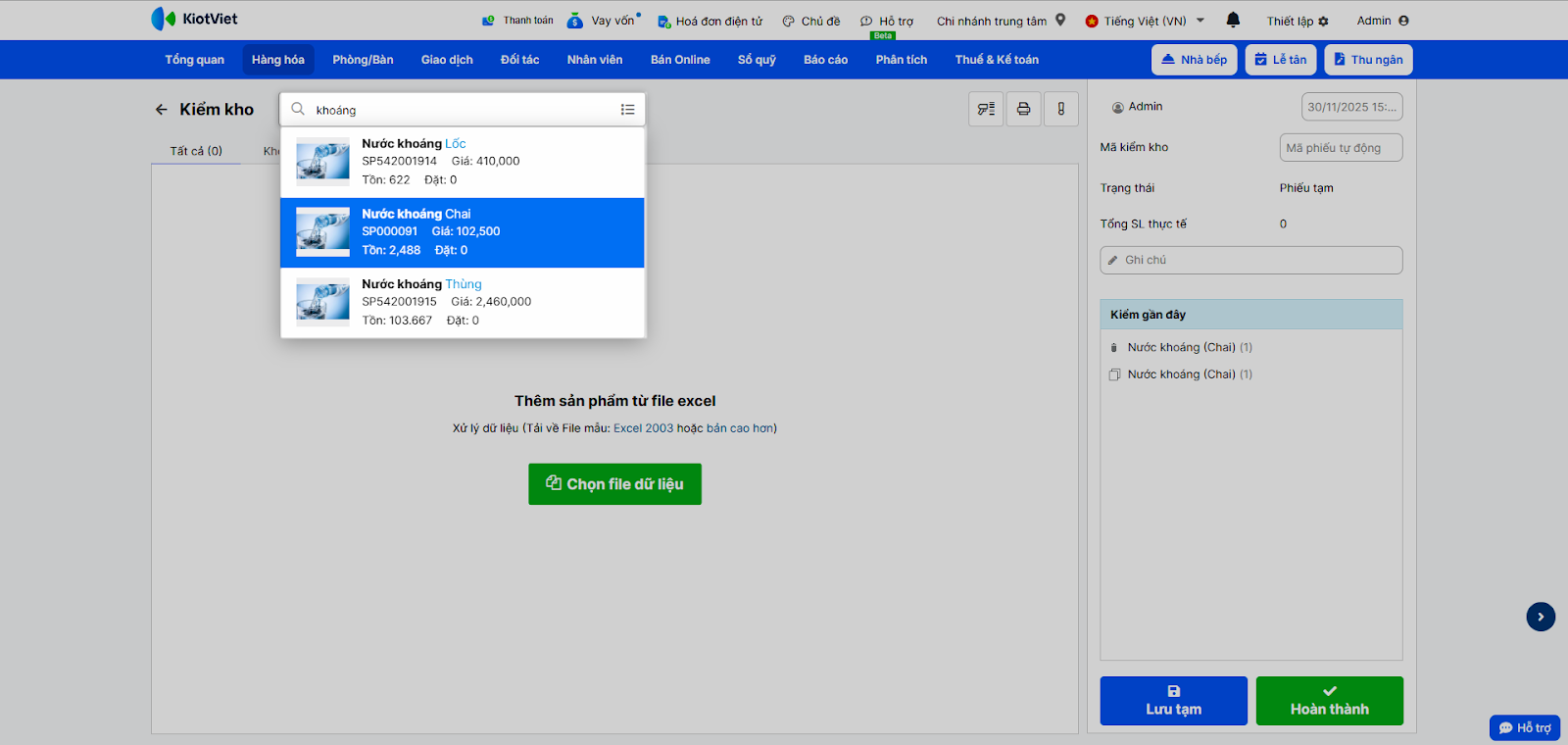This screenshot has width=1568, height=745.
Task: Open the Đối tác menu
Action: [519, 60]
